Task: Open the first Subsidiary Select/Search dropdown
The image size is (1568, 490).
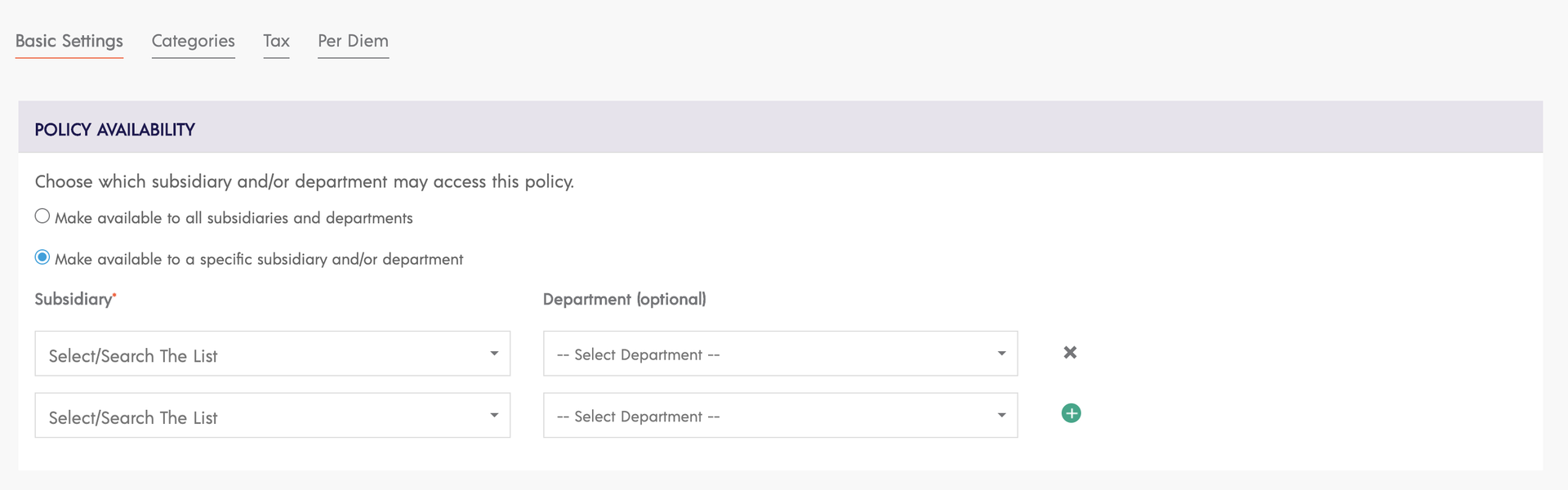Action: (273, 354)
